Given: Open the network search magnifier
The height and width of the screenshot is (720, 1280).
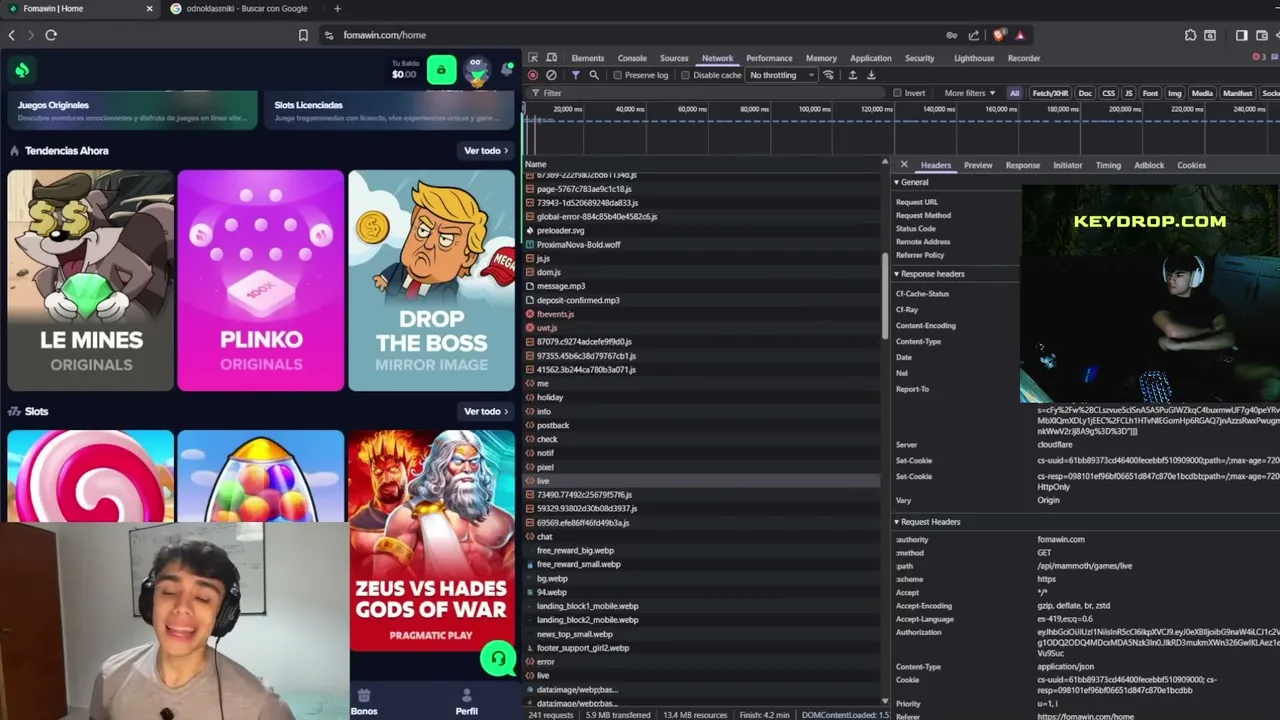Looking at the screenshot, I should point(594,75).
